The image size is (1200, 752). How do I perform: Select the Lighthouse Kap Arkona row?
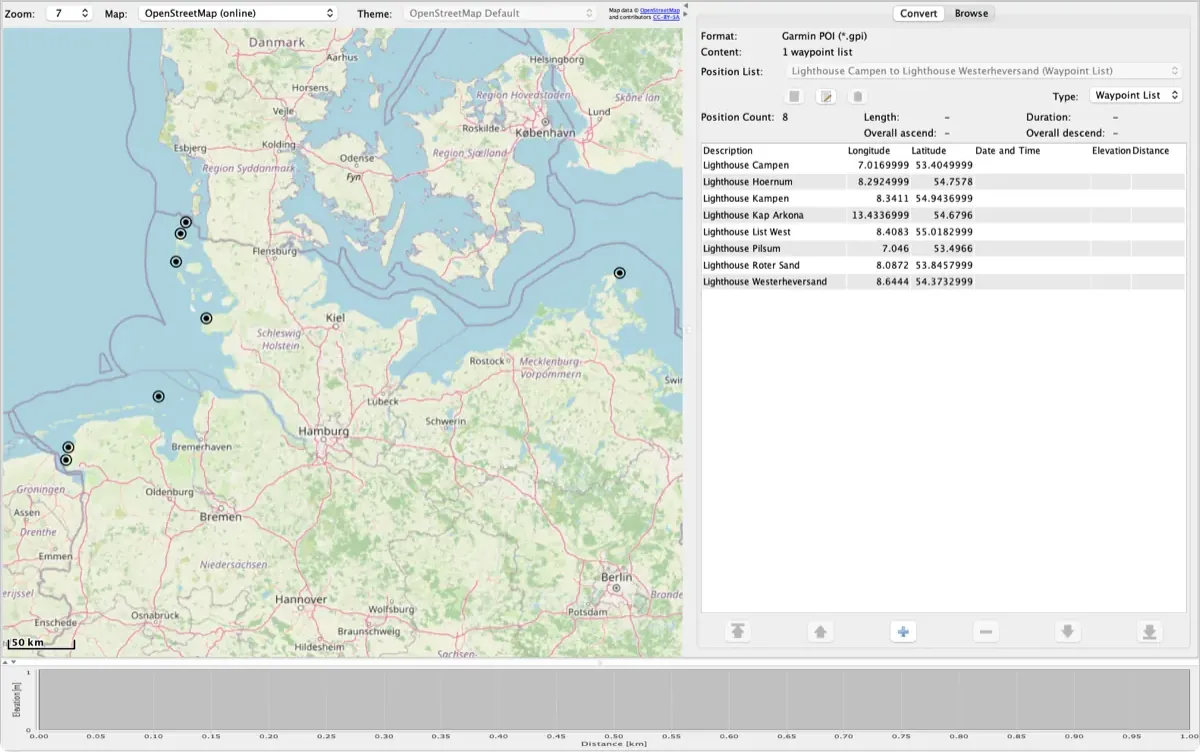(944, 215)
